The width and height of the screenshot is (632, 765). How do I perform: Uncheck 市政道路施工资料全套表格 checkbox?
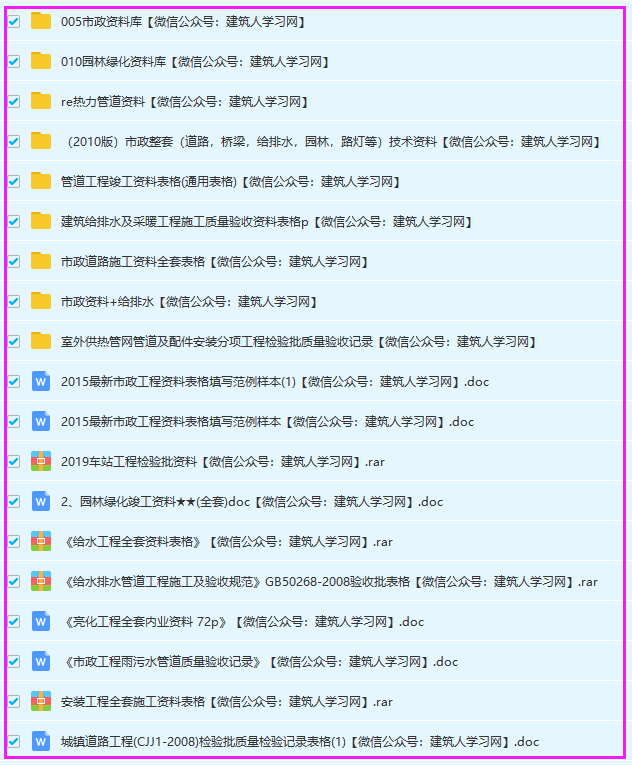click(14, 262)
